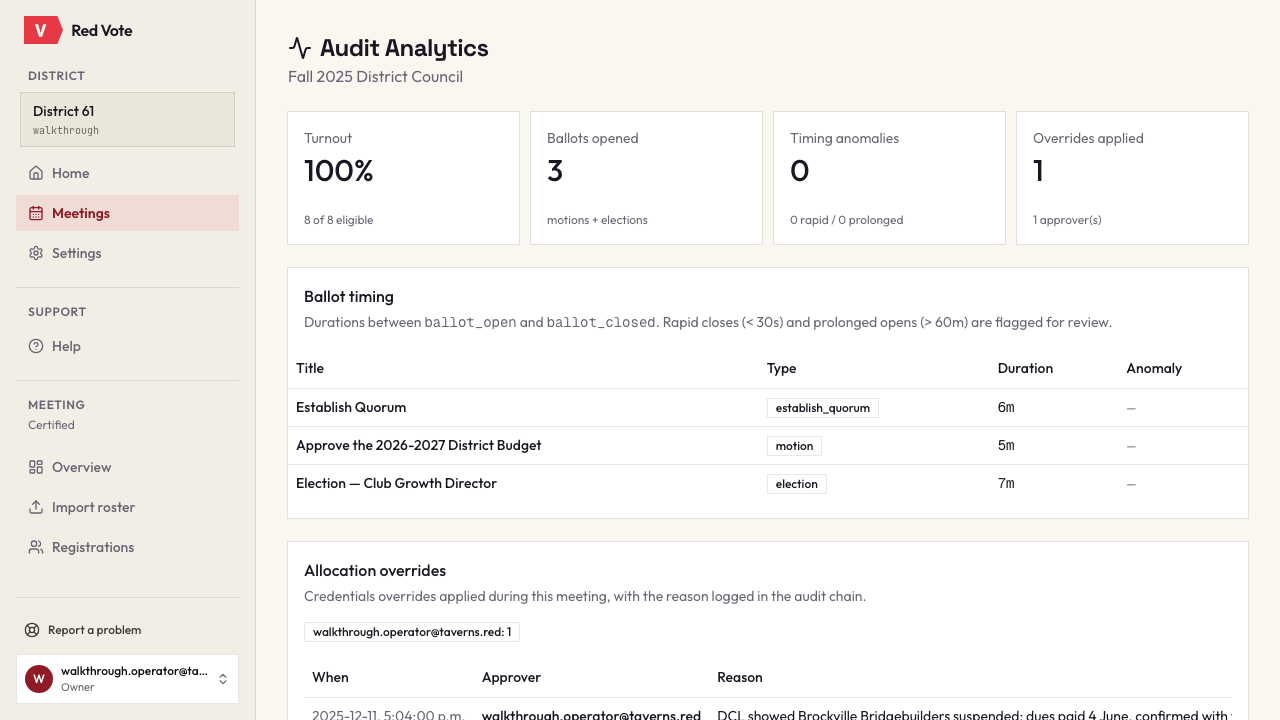Click the motion type badge
Screen dimensions: 1280x720
pos(794,446)
